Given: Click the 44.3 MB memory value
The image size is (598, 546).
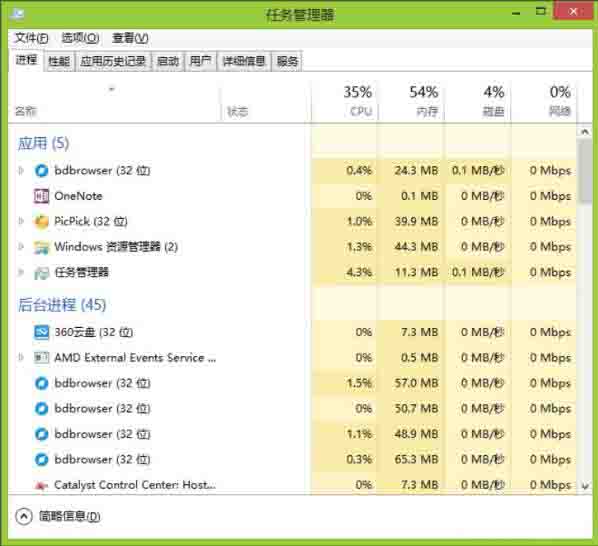Looking at the screenshot, I should tap(416, 247).
